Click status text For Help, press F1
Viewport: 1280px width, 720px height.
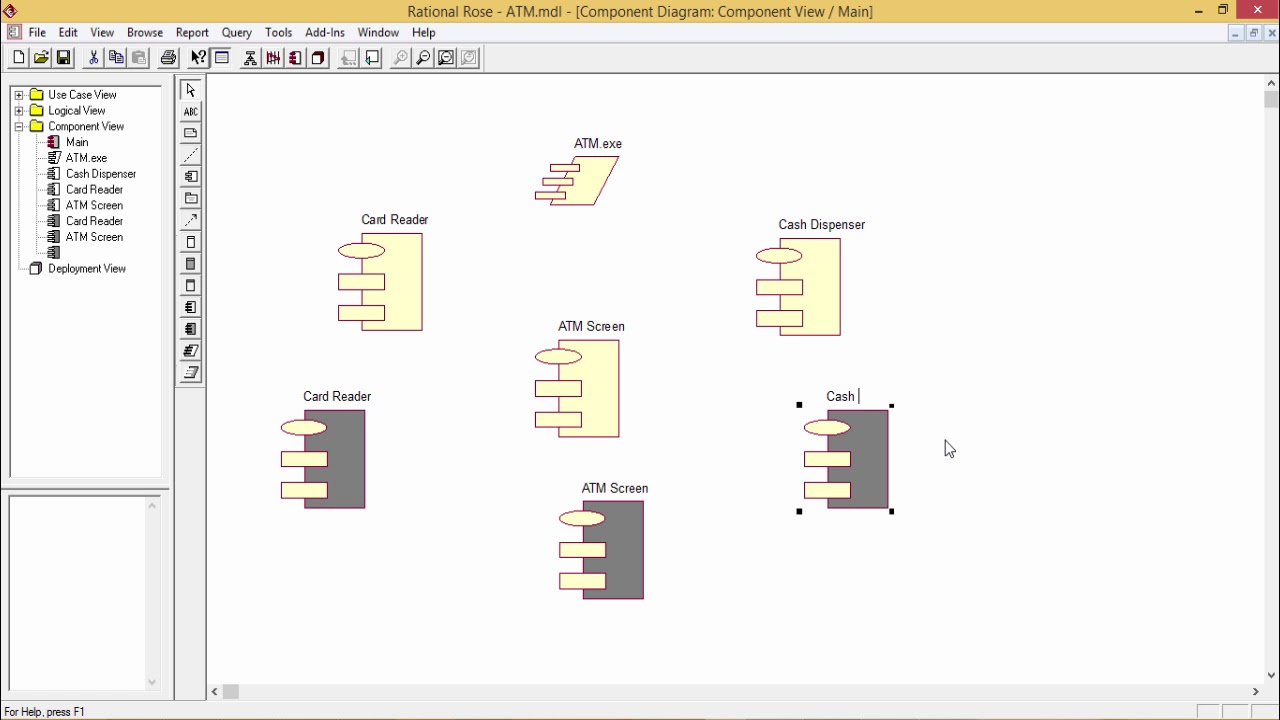point(45,712)
